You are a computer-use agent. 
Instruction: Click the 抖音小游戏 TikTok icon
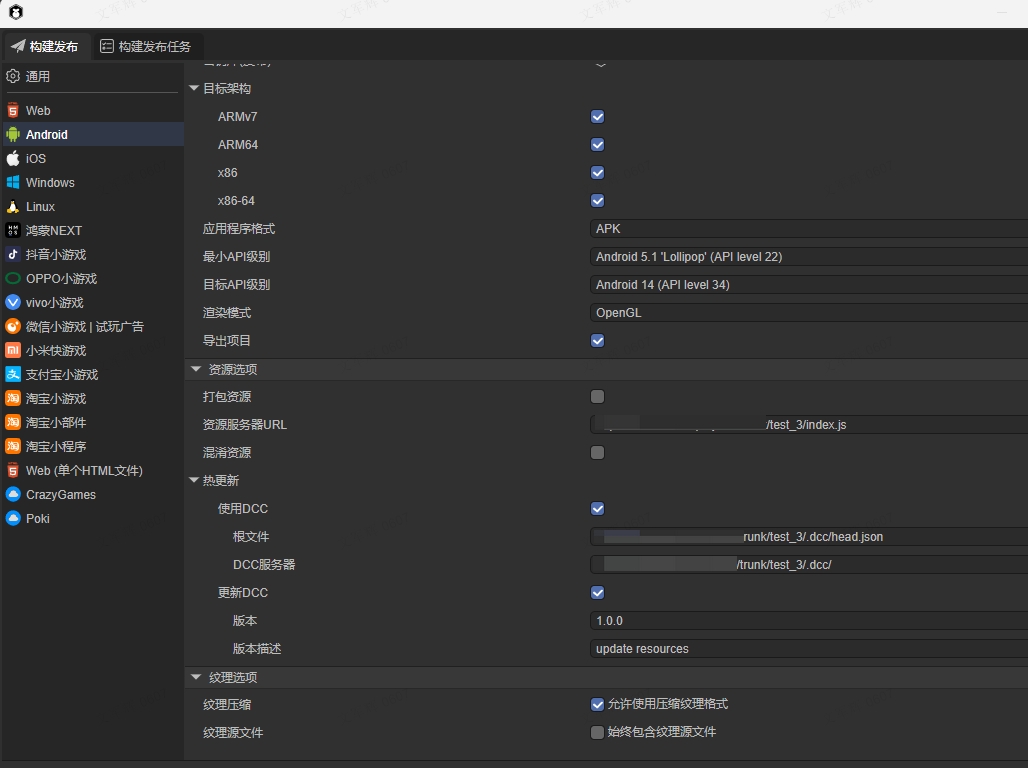[13, 254]
